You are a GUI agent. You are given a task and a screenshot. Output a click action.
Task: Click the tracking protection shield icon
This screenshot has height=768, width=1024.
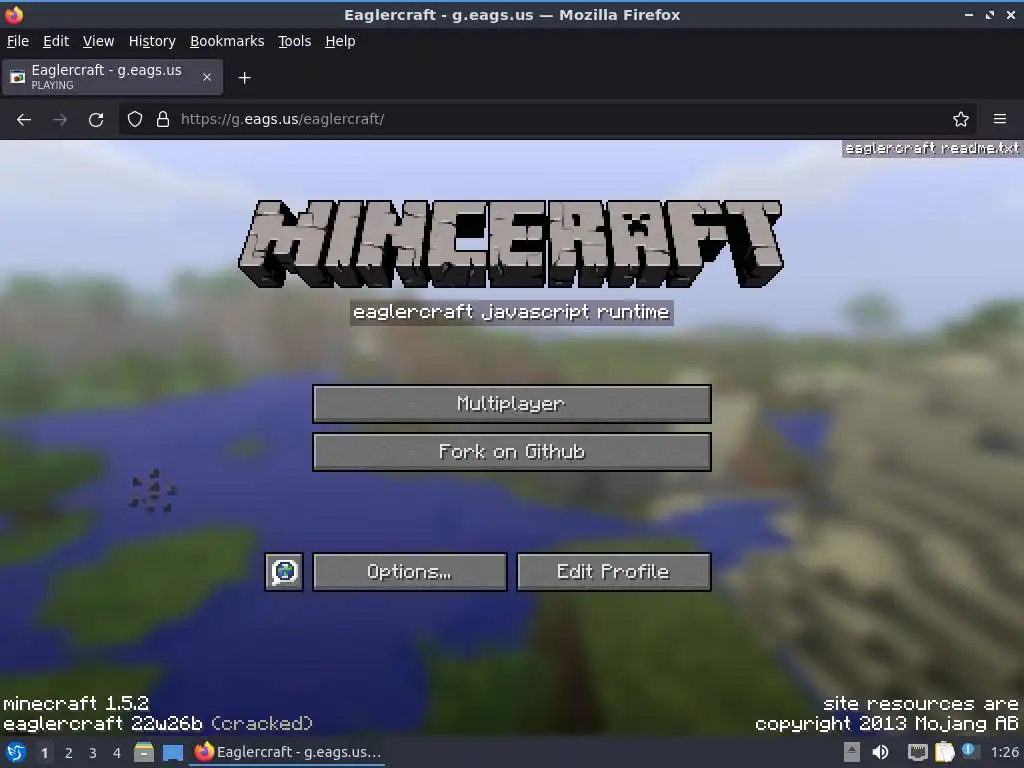click(135, 120)
